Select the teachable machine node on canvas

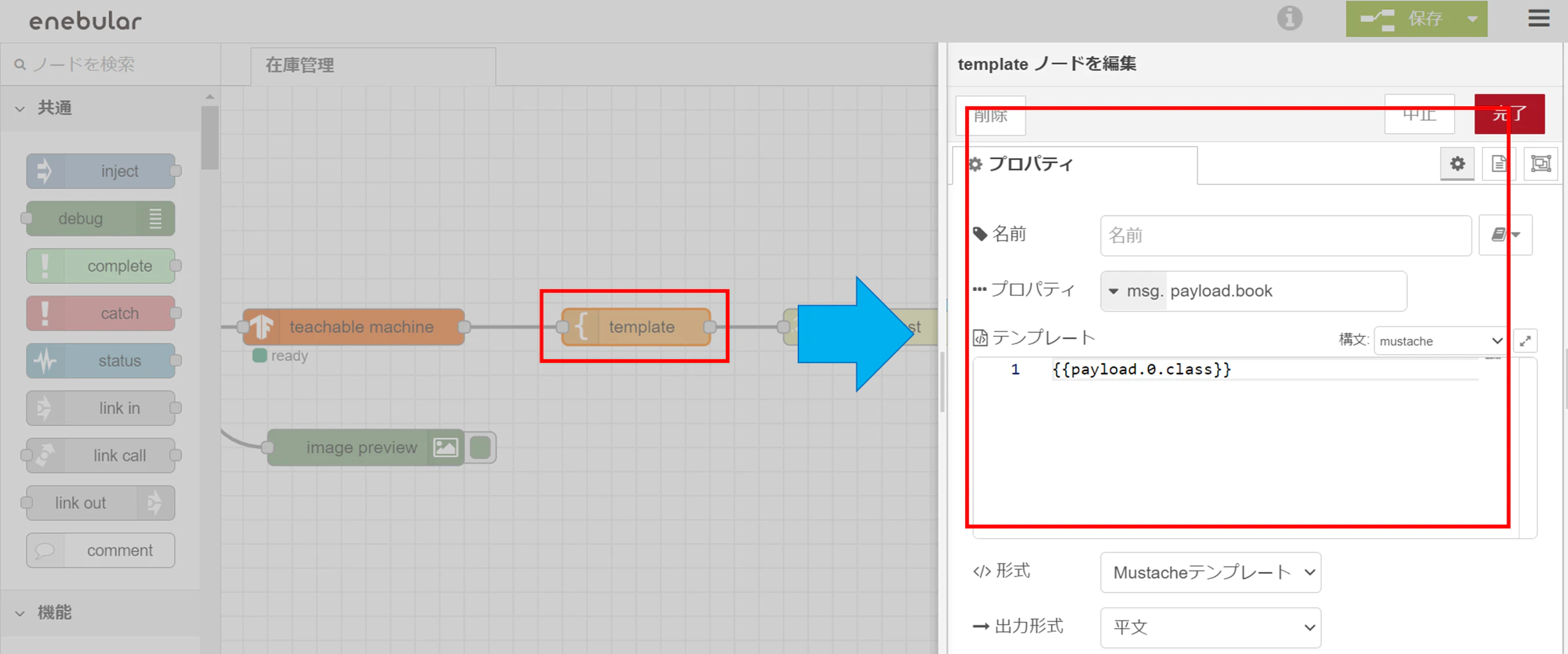point(353,326)
